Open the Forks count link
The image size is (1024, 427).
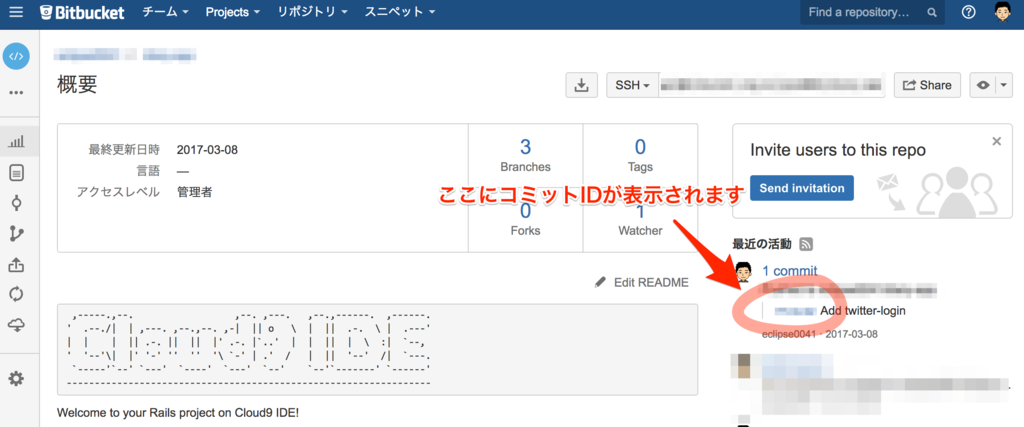525,221
